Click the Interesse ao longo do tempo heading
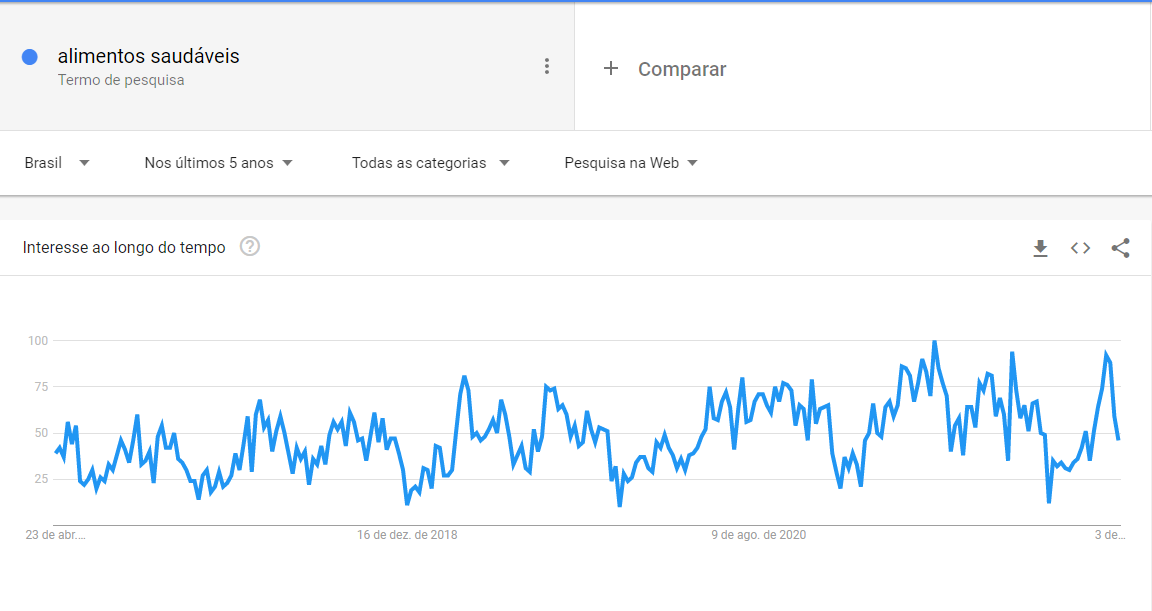1152x611 pixels. (x=124, y=247)
